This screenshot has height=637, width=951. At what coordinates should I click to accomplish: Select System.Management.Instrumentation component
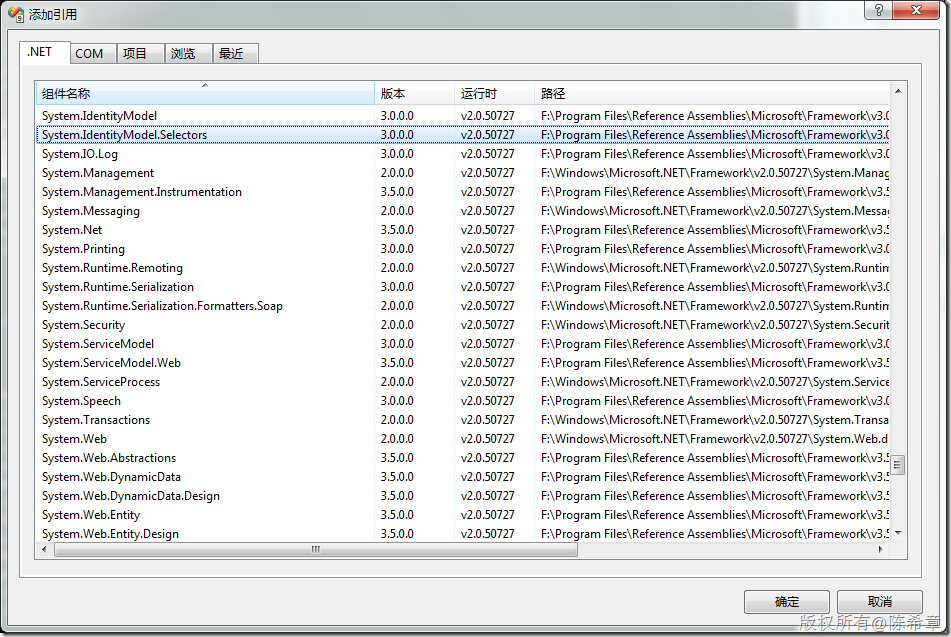tap(463, 192)
